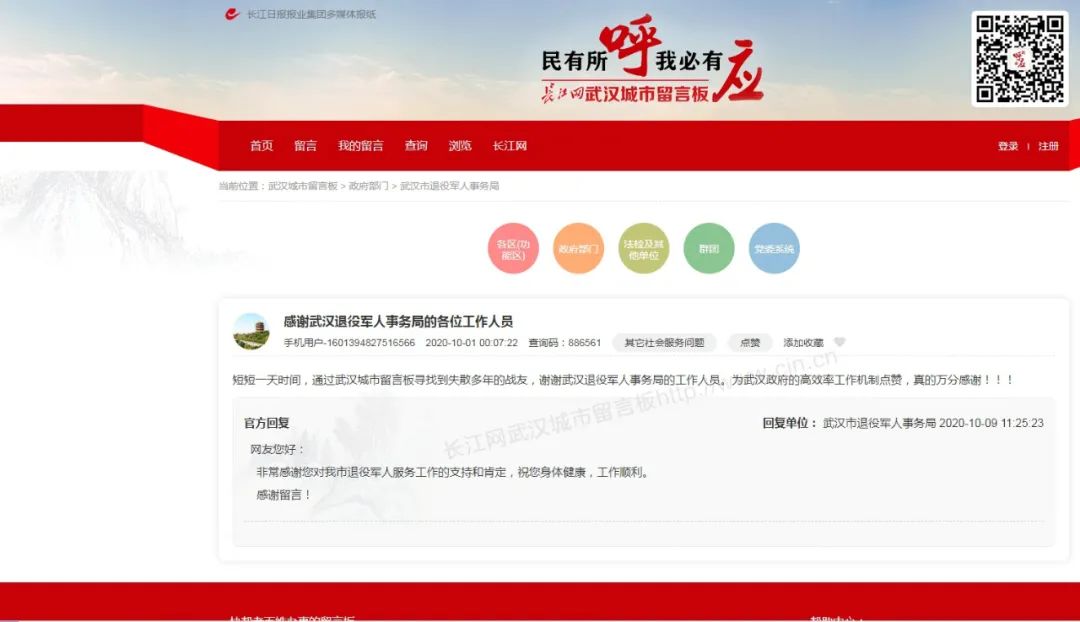
Task: Open the 法检及其他单位 olive circle icon
Action: coord(643,249)
